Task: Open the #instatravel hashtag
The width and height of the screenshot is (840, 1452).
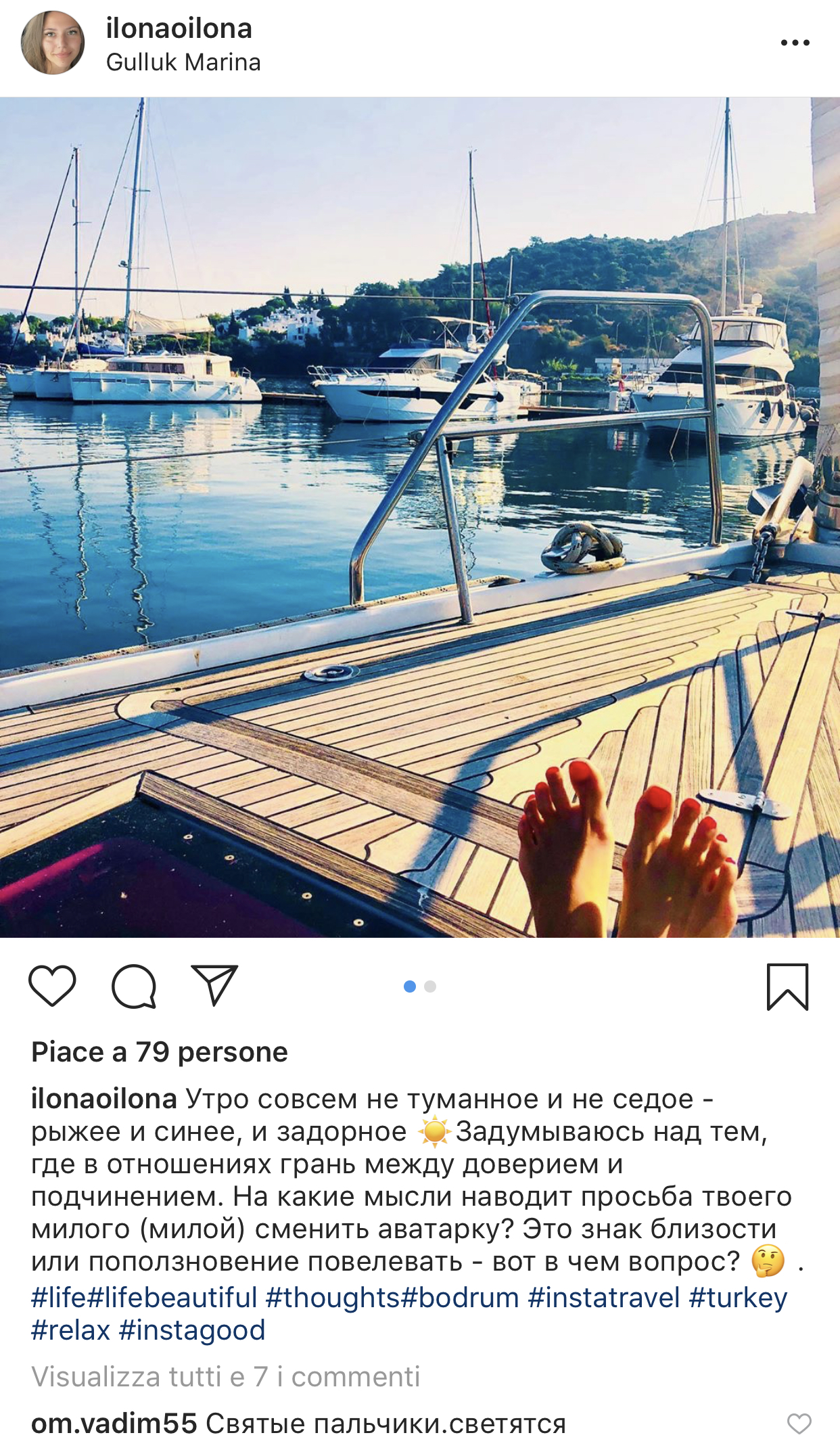Action: 604,1298
